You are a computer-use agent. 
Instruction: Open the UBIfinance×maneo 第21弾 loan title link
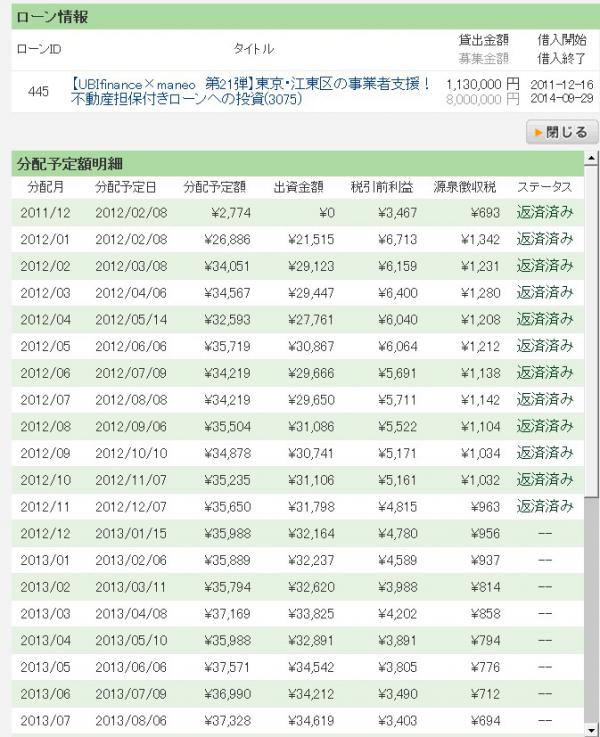(x=249, y=91)
